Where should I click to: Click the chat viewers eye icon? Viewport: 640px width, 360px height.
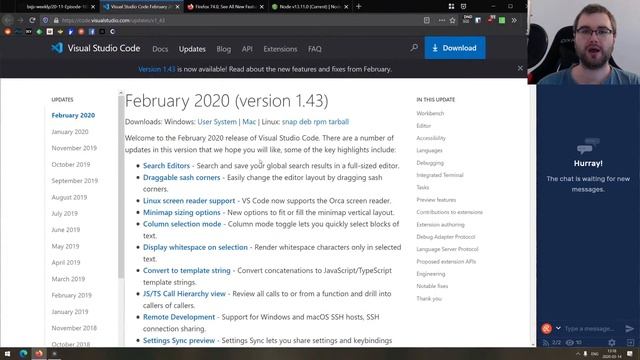click(570, 342)
